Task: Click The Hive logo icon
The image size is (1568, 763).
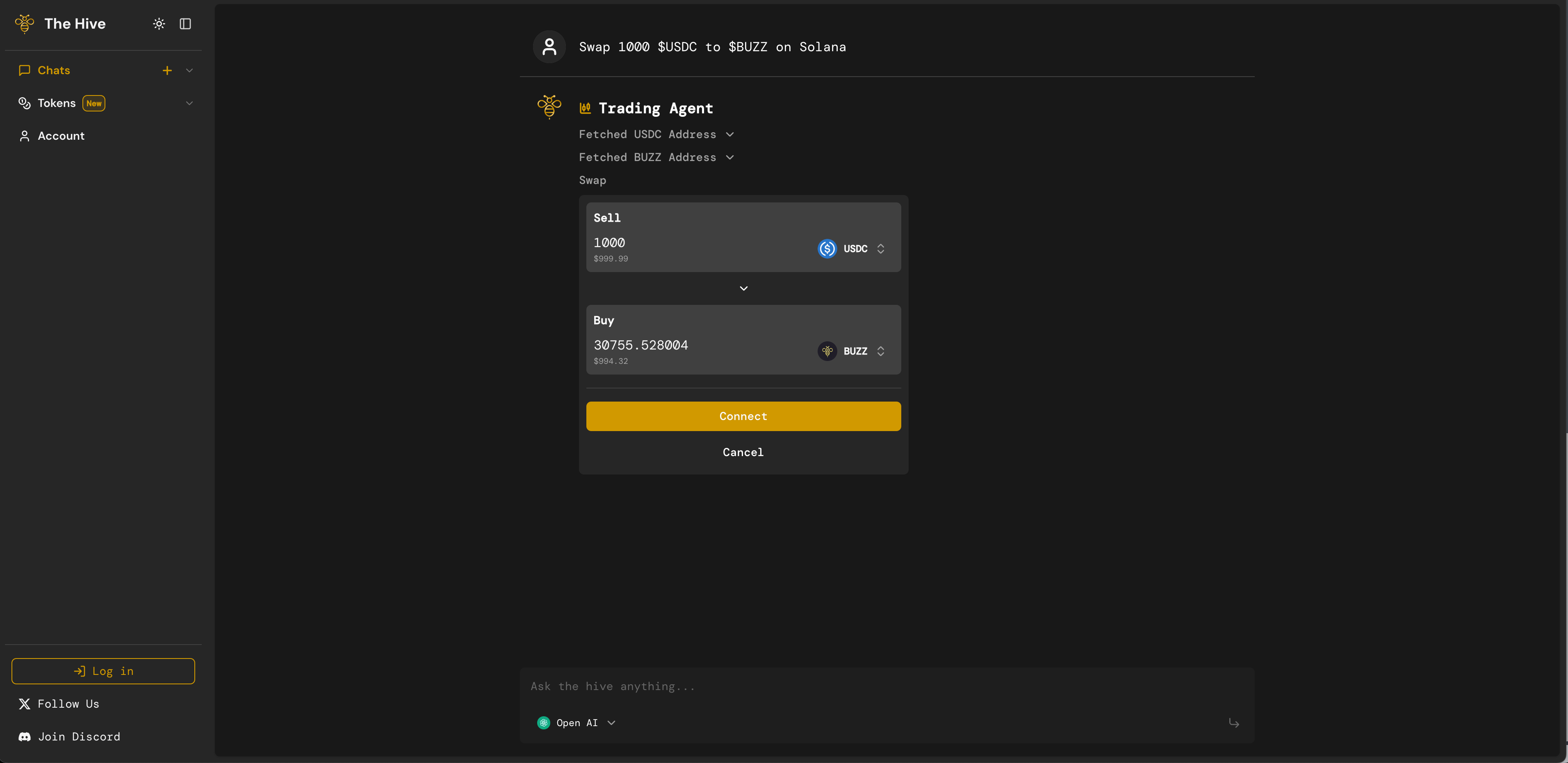Action: (x=24, y=23)
